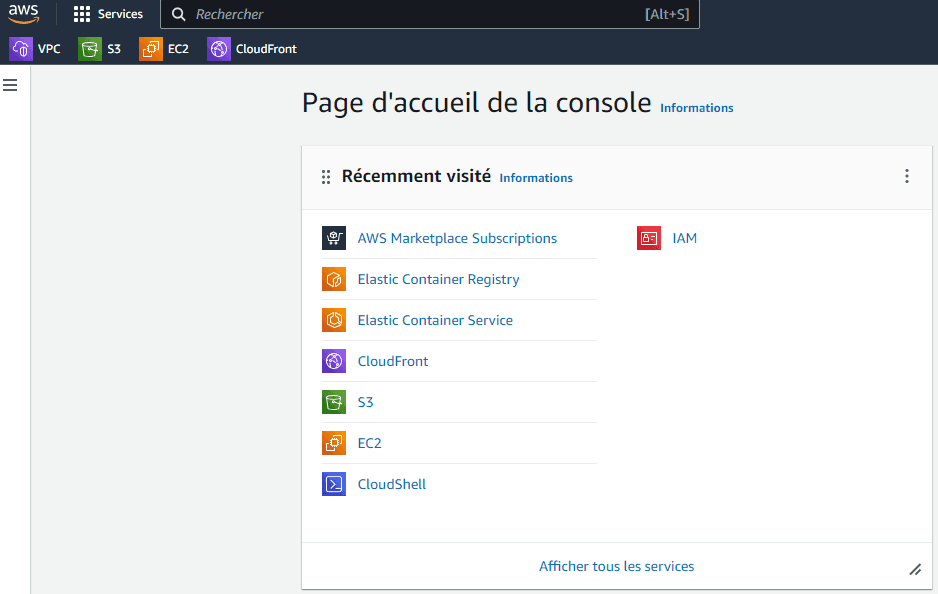Click the Récemment visité heading

point(416,176)
